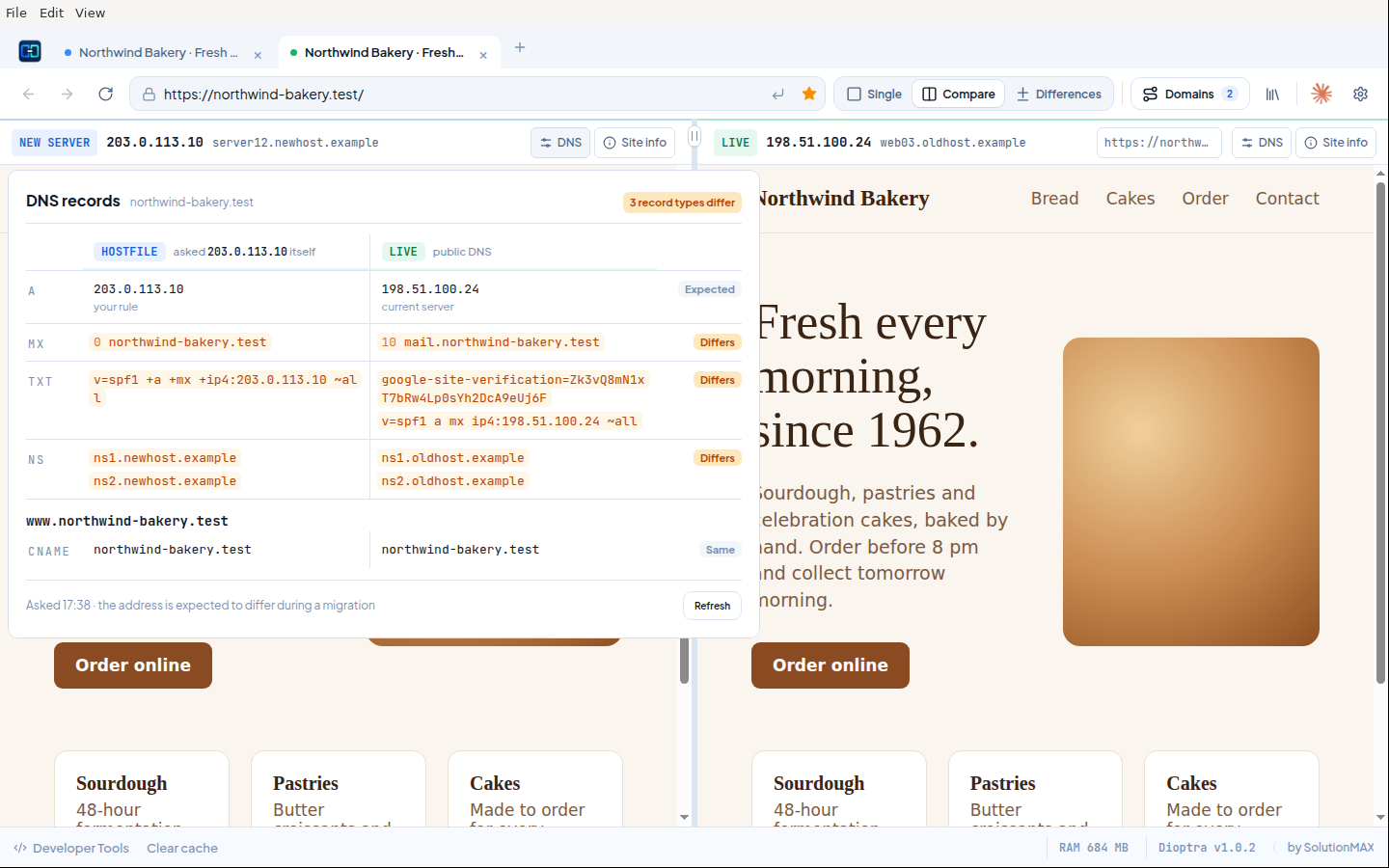Open Site info for live pane
The image size is (1389, 868).
click(1336, 143)
